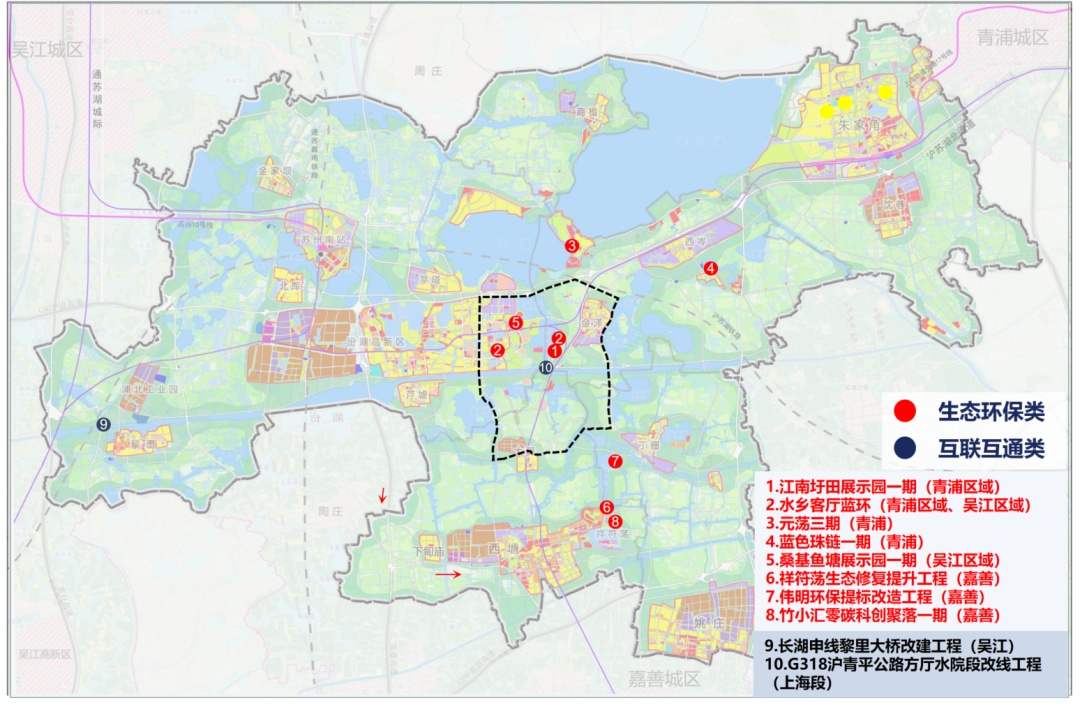Click the red 生态环保类 legend circle
The height and width of the screenshot is (707, 1080).
click(904, 411)
